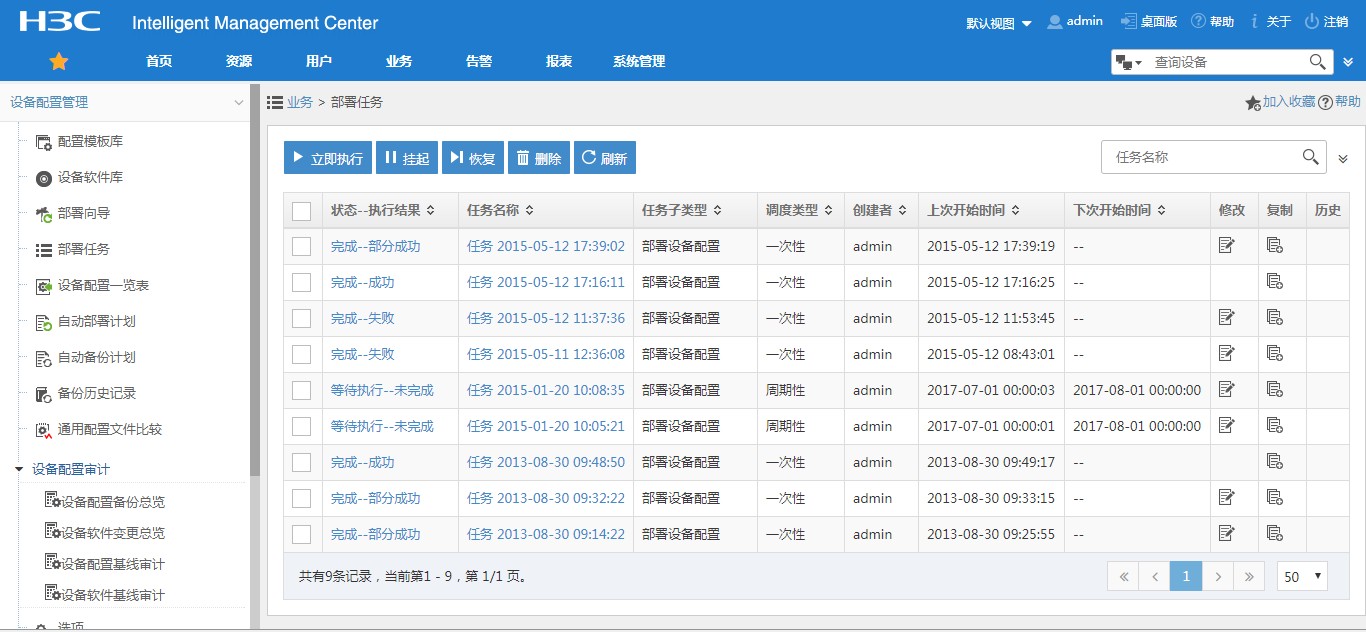The image size is (1366, 632).
Task: Click the magnifier in 任务名称 search field
Action: pyautogui.click(x=1310, y=157)
